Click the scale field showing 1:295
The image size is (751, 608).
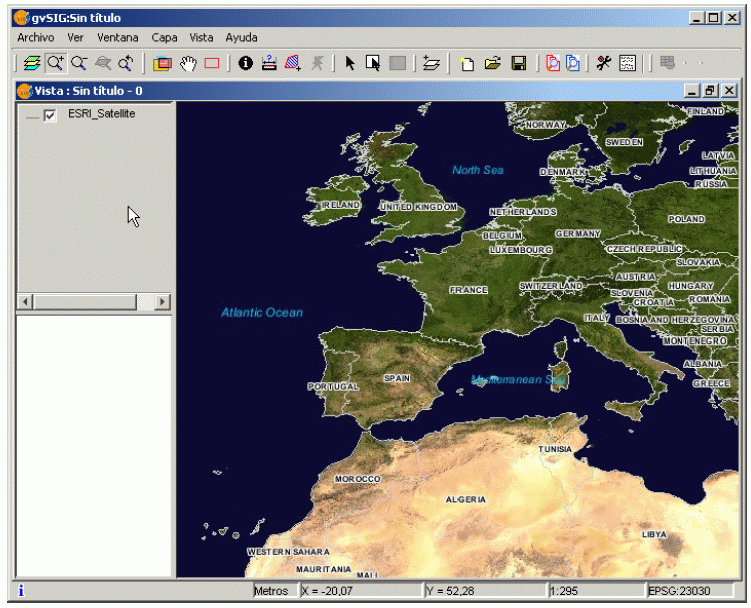(595, 591)
